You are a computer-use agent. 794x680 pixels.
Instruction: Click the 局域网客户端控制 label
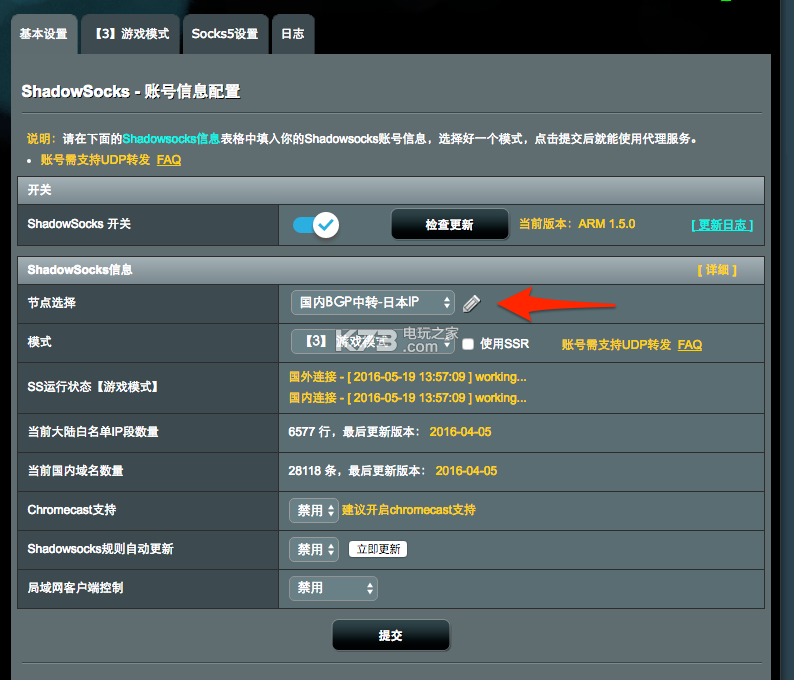coord(75,588)
